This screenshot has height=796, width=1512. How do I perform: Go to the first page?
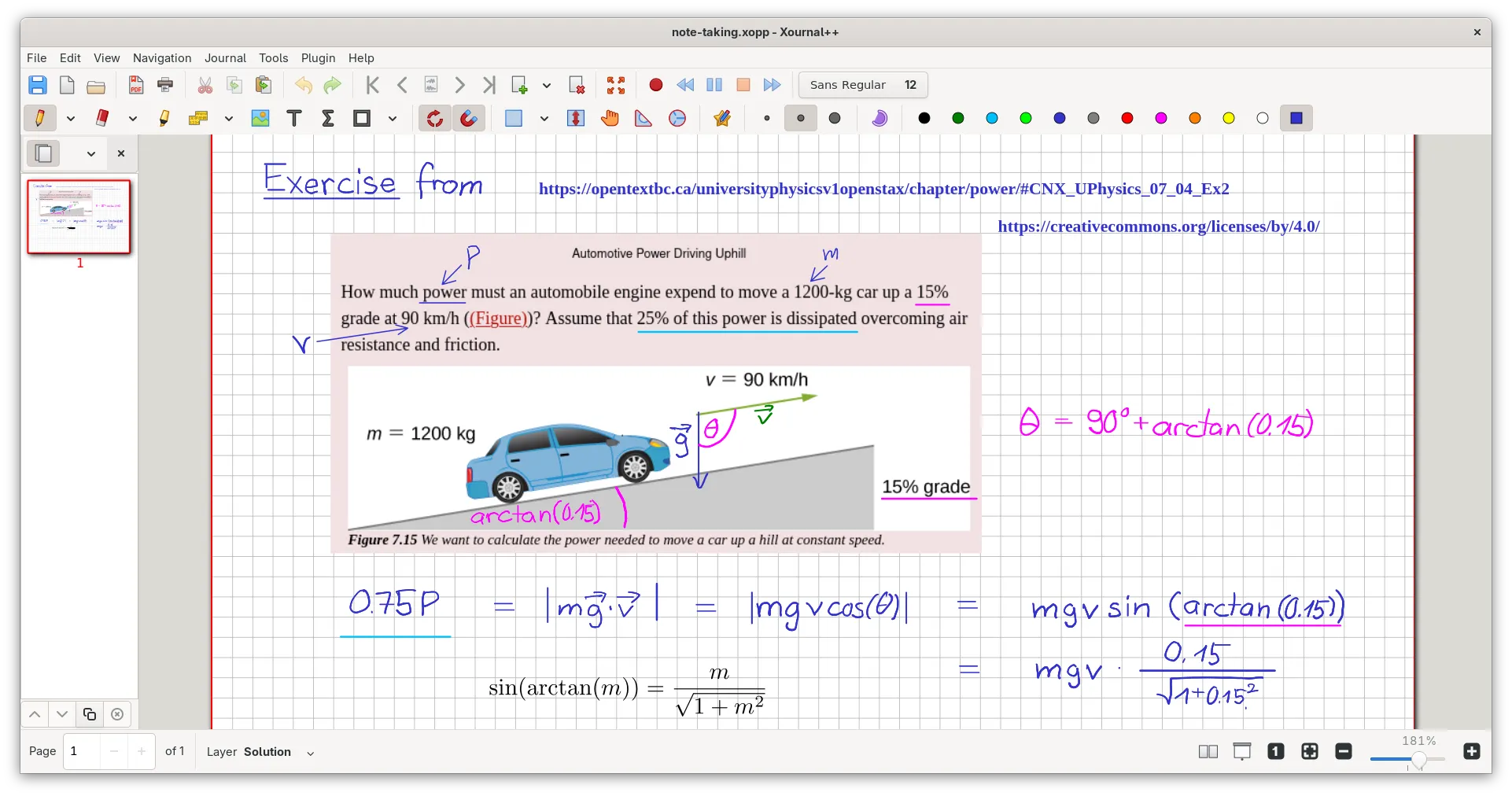pos(373,85)
